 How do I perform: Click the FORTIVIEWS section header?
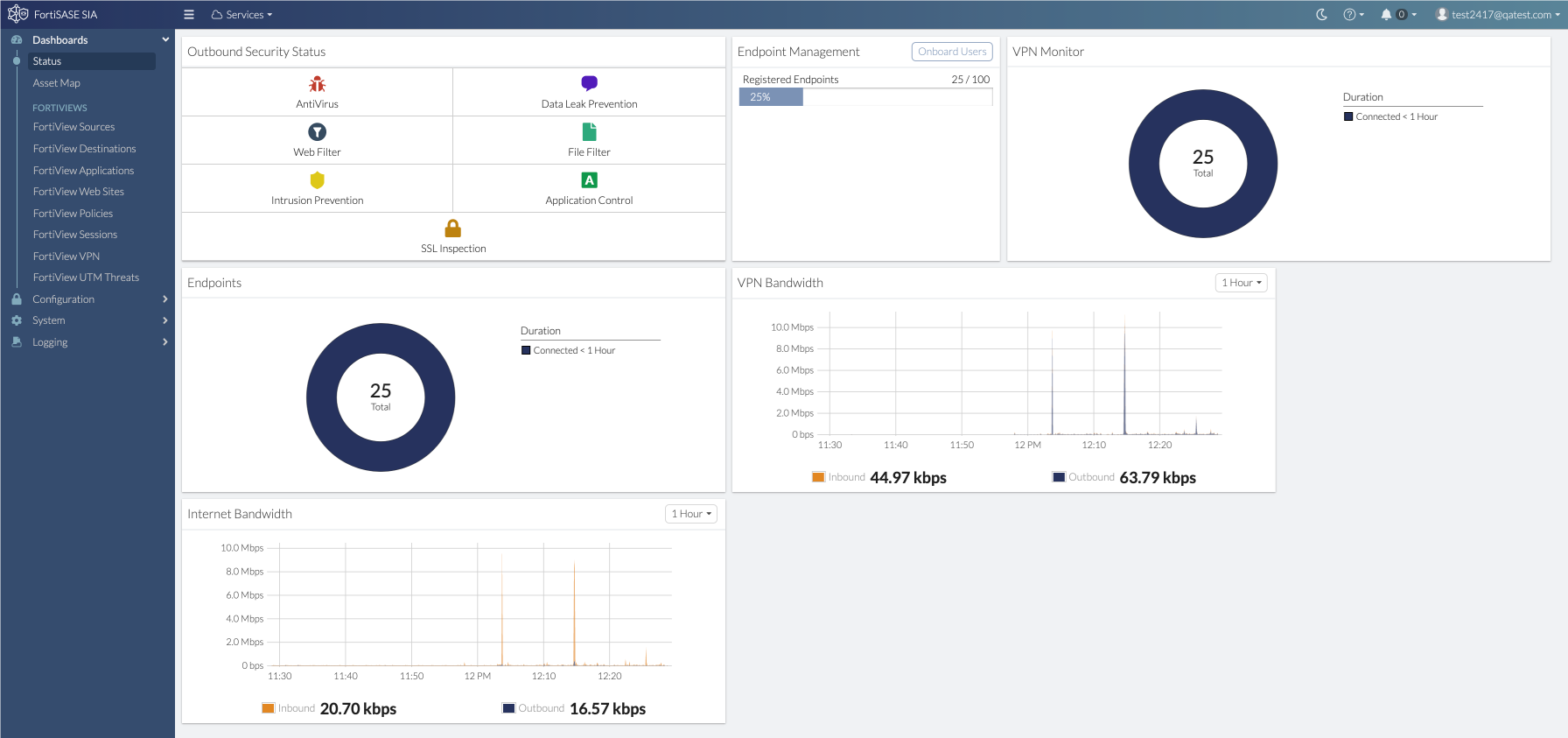59,108
